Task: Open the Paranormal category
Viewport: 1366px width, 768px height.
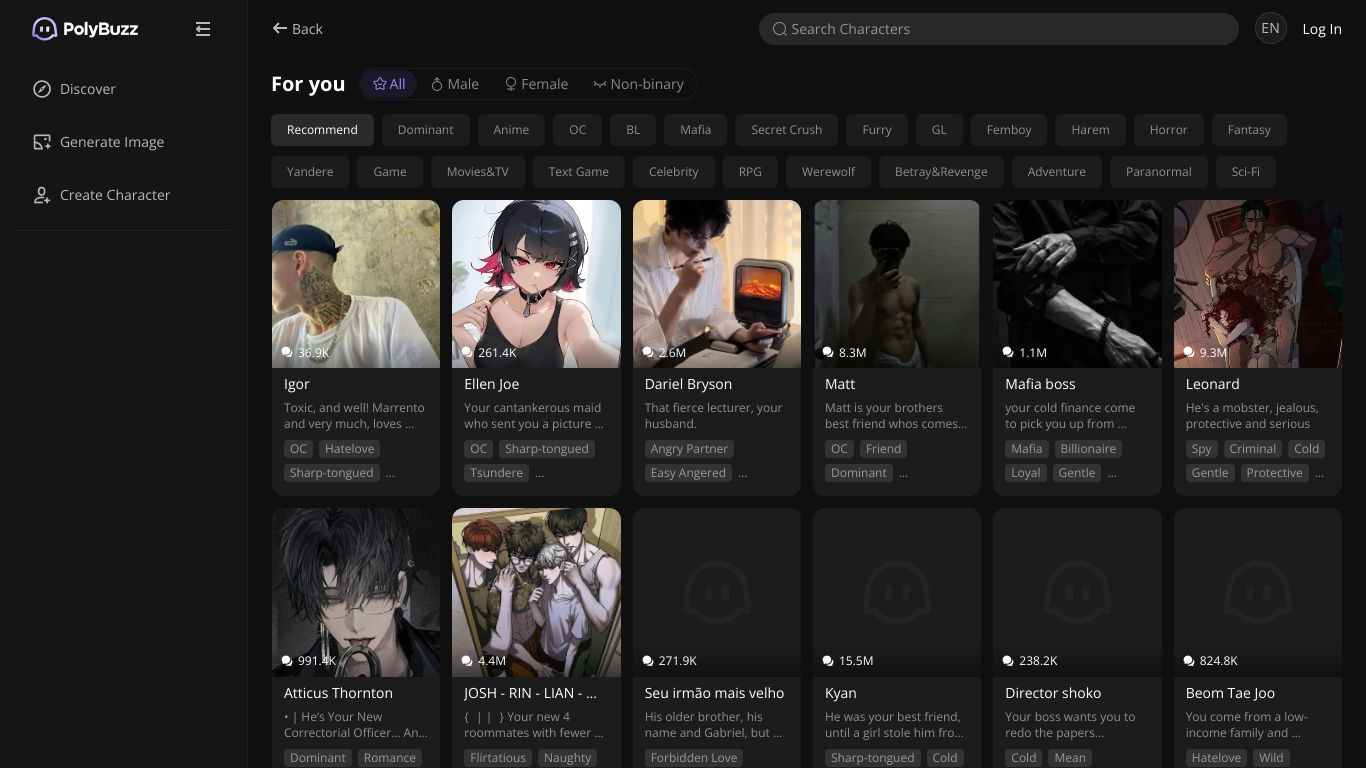Action: click(x=1158, y=172)
